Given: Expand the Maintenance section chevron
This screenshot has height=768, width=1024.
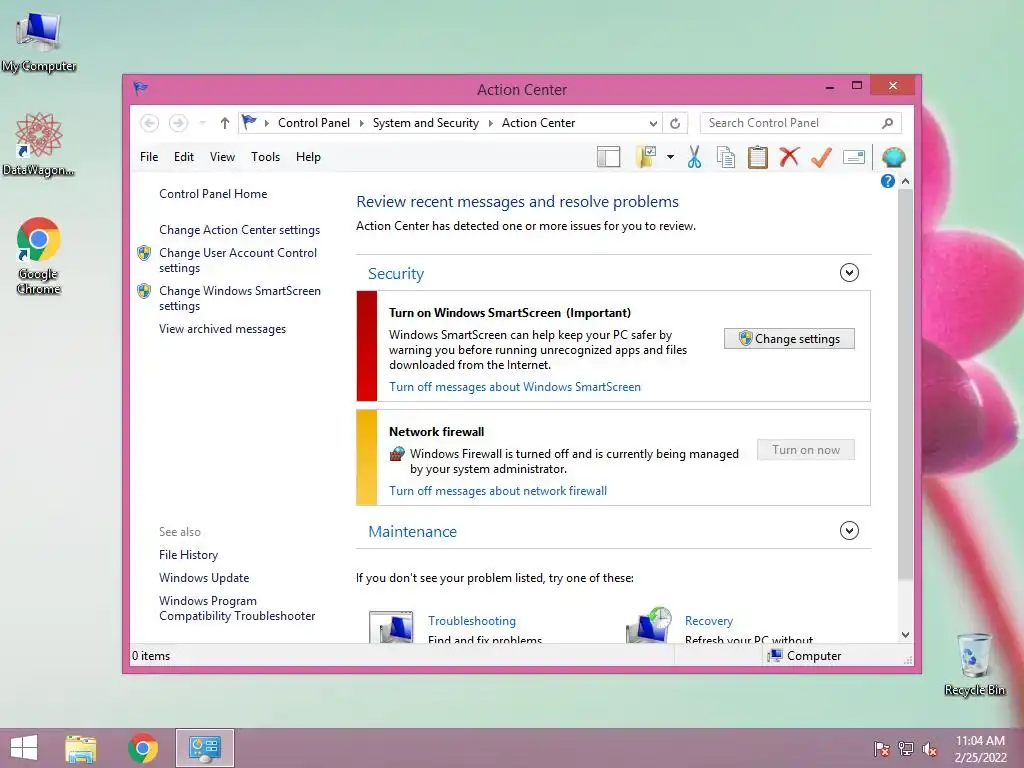Looking at the screenshot, I should click(x=849, y=530).
